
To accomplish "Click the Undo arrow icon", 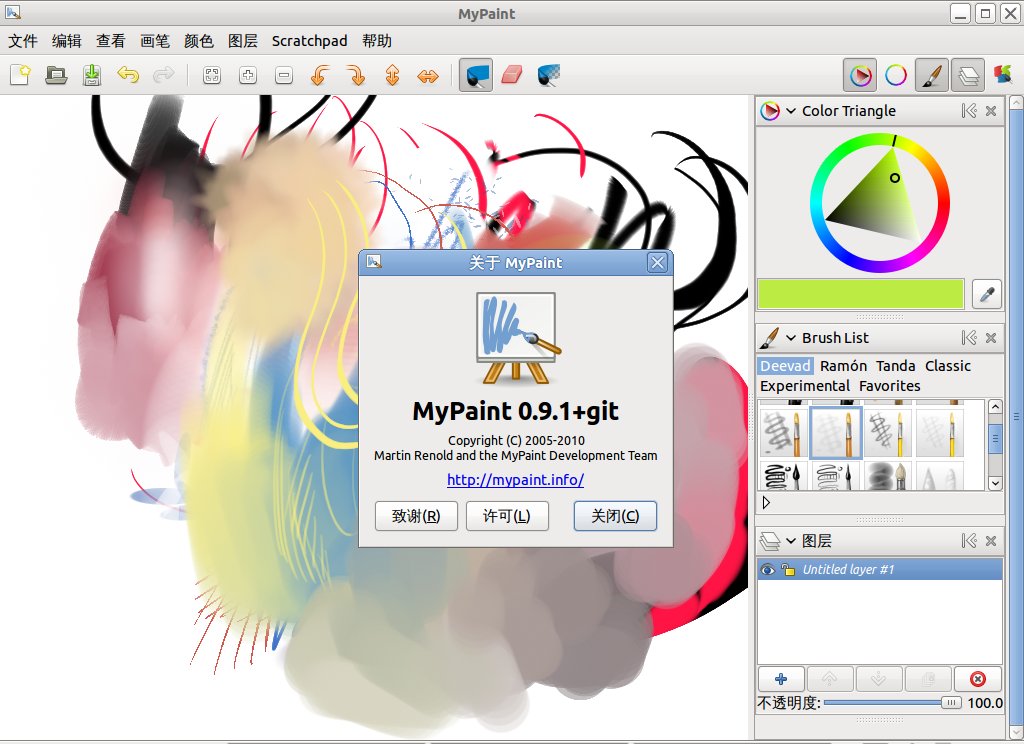I will (x=128, y=75).
